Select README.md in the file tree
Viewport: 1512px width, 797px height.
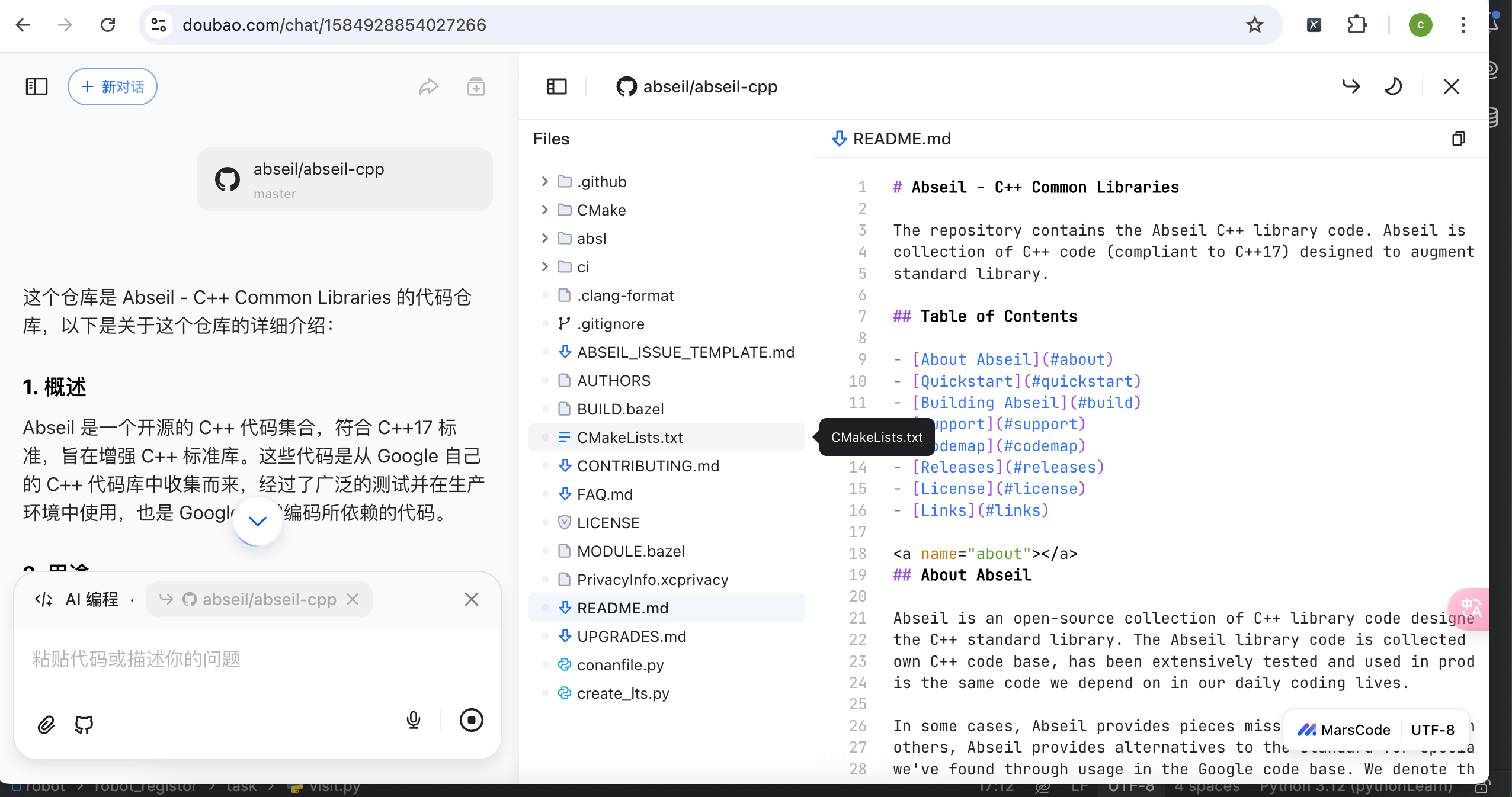tap(667, 608)
